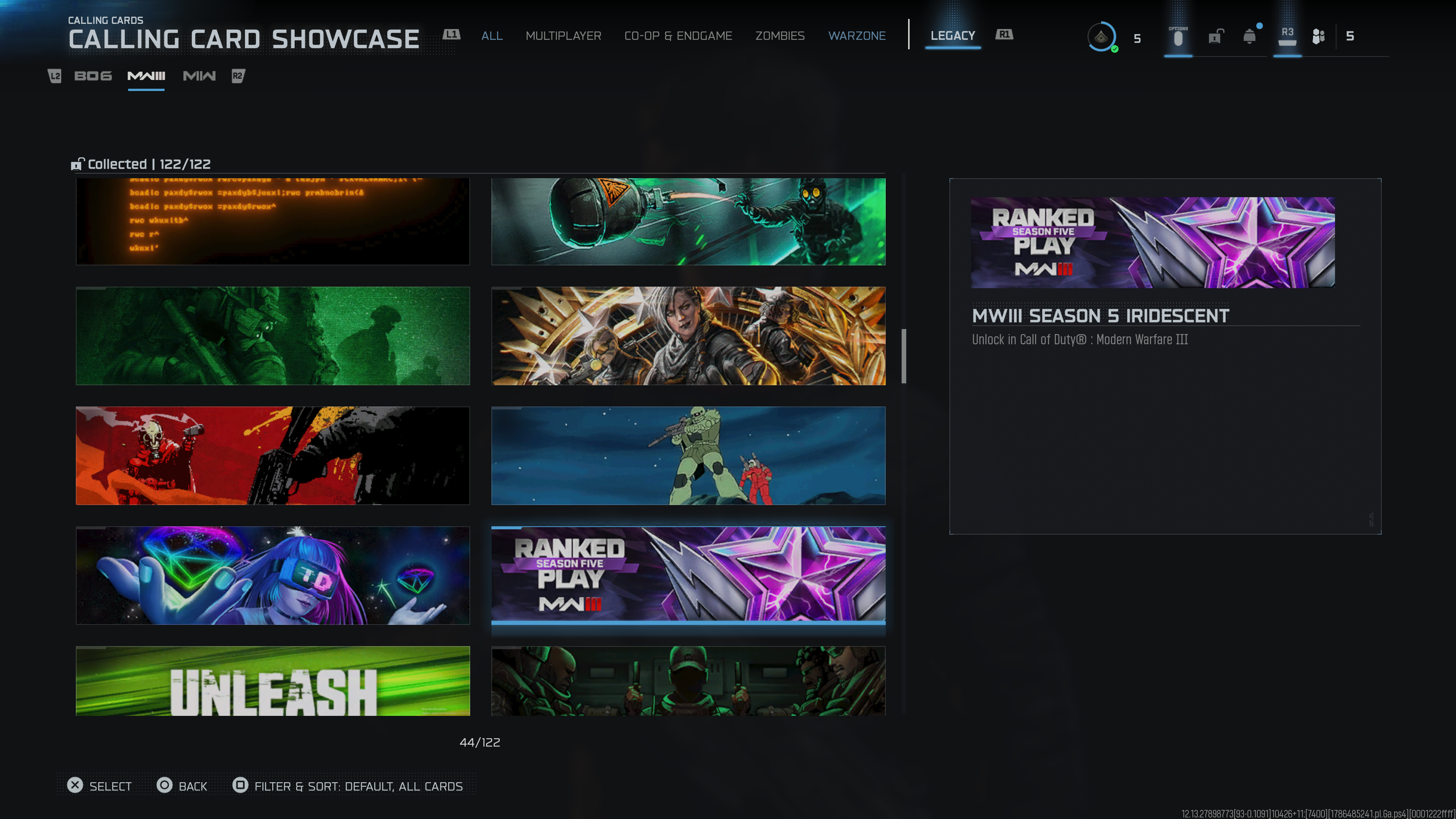The image size is (1456, 819).
Task: Switch to the MULTIPLAYER tab
Action: pyautogui.click(x=563, y=36)
